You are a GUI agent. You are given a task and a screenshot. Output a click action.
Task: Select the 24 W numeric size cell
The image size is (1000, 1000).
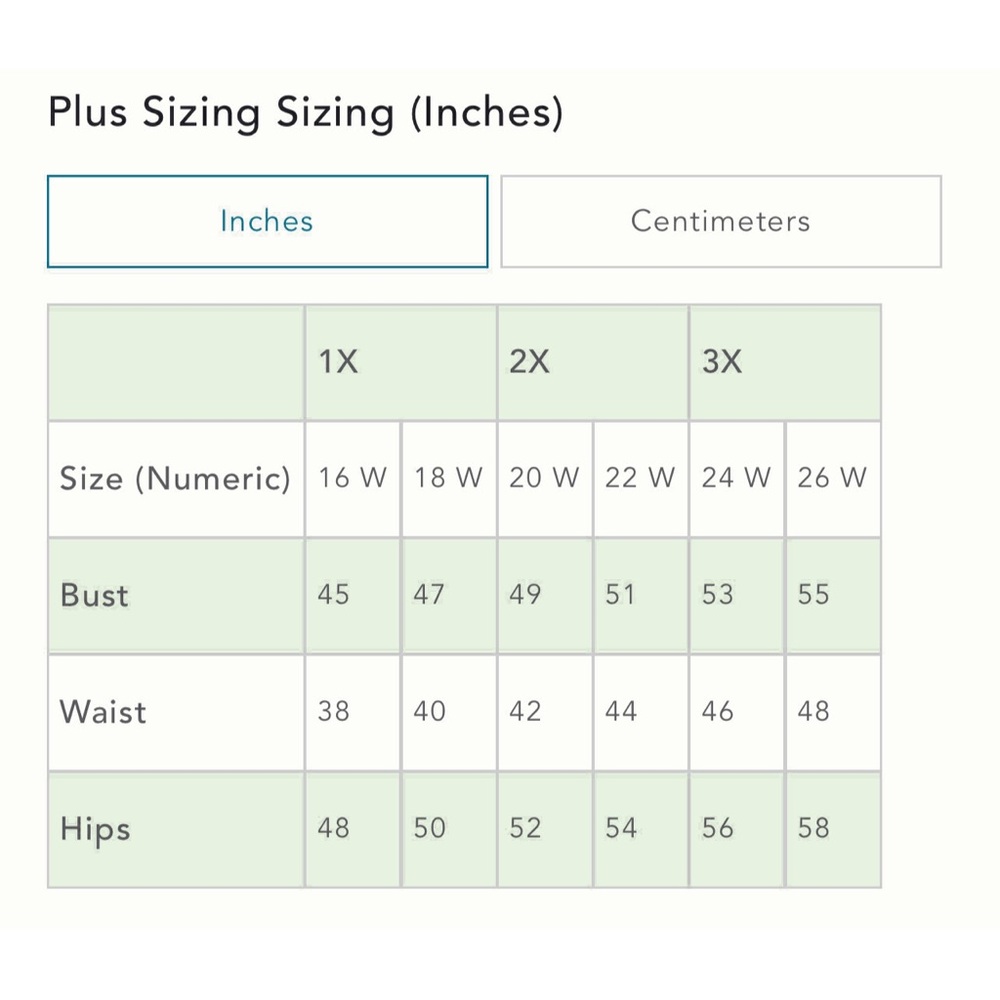pos(736,478)
